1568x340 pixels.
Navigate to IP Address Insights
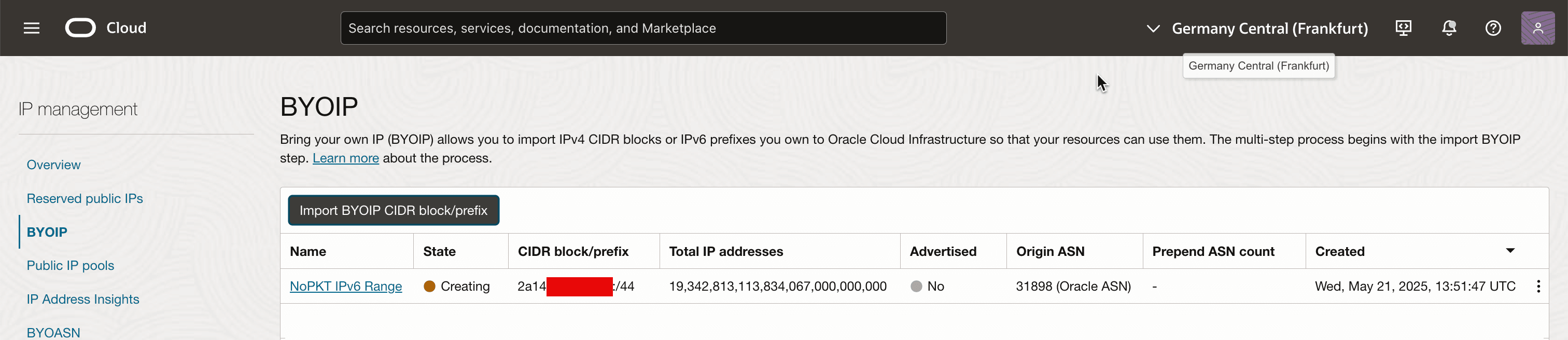pyautogui.click(x=83, y=299)
